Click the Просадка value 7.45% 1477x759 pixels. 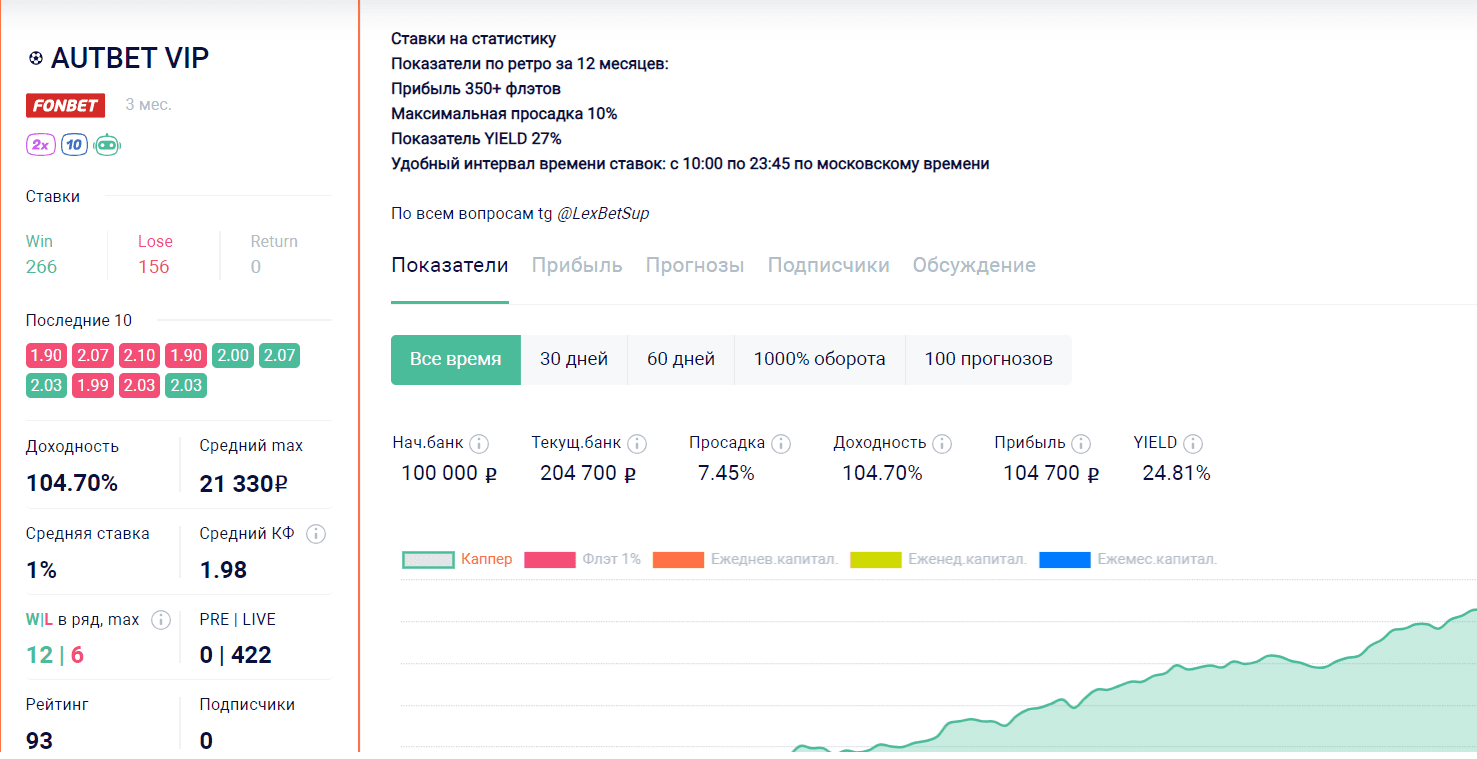[726, 473]
